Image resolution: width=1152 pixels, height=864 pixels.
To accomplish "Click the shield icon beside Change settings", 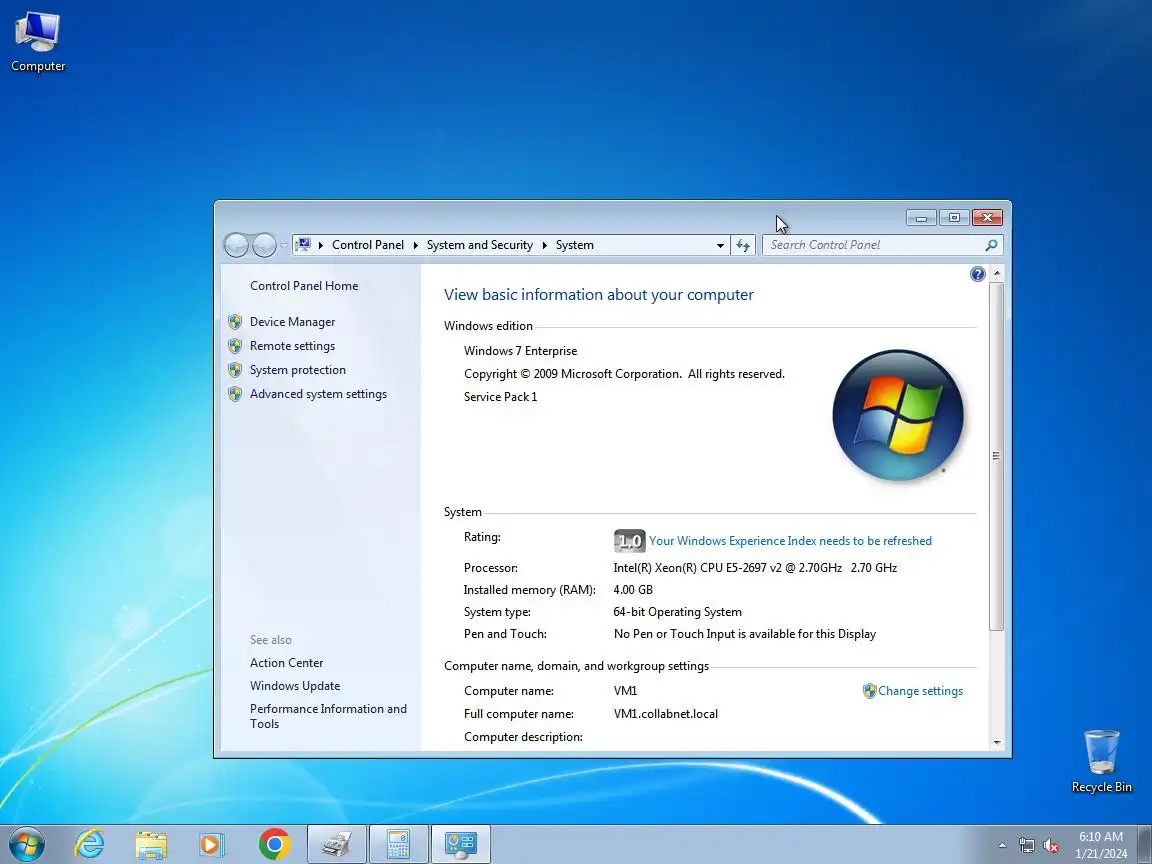I will [869, 691].
